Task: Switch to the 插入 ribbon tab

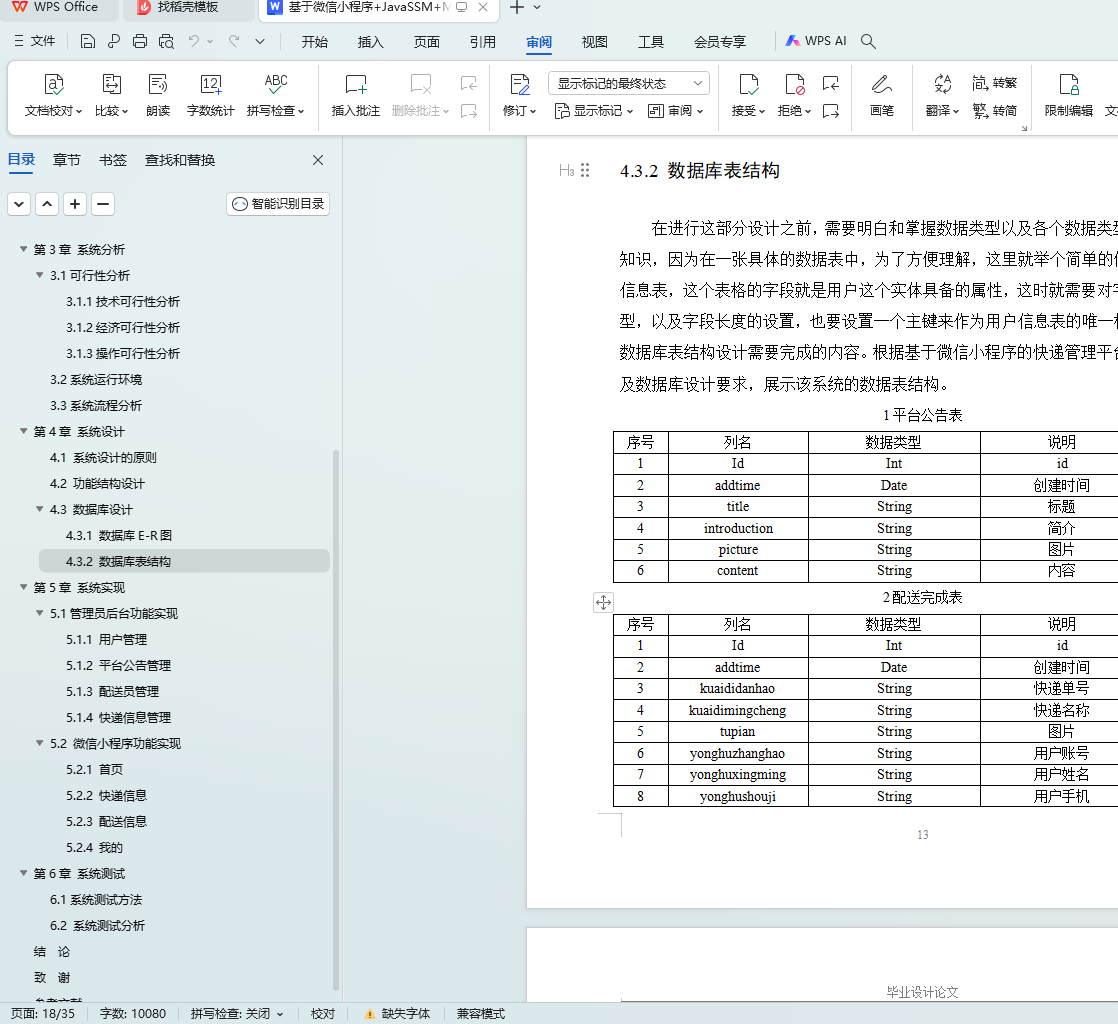Action: (371, 42)
